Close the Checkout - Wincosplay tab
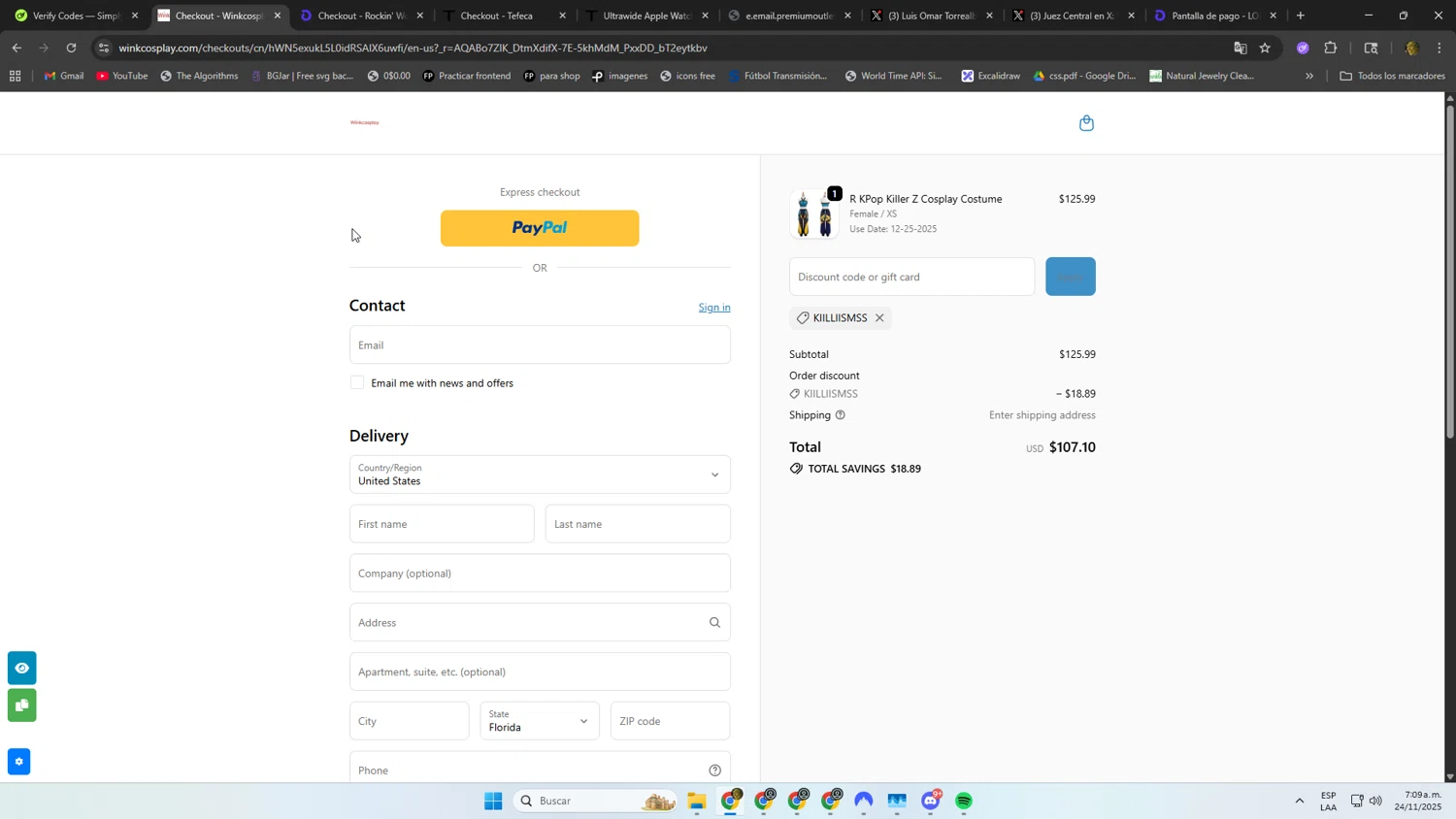 point(278,16)
